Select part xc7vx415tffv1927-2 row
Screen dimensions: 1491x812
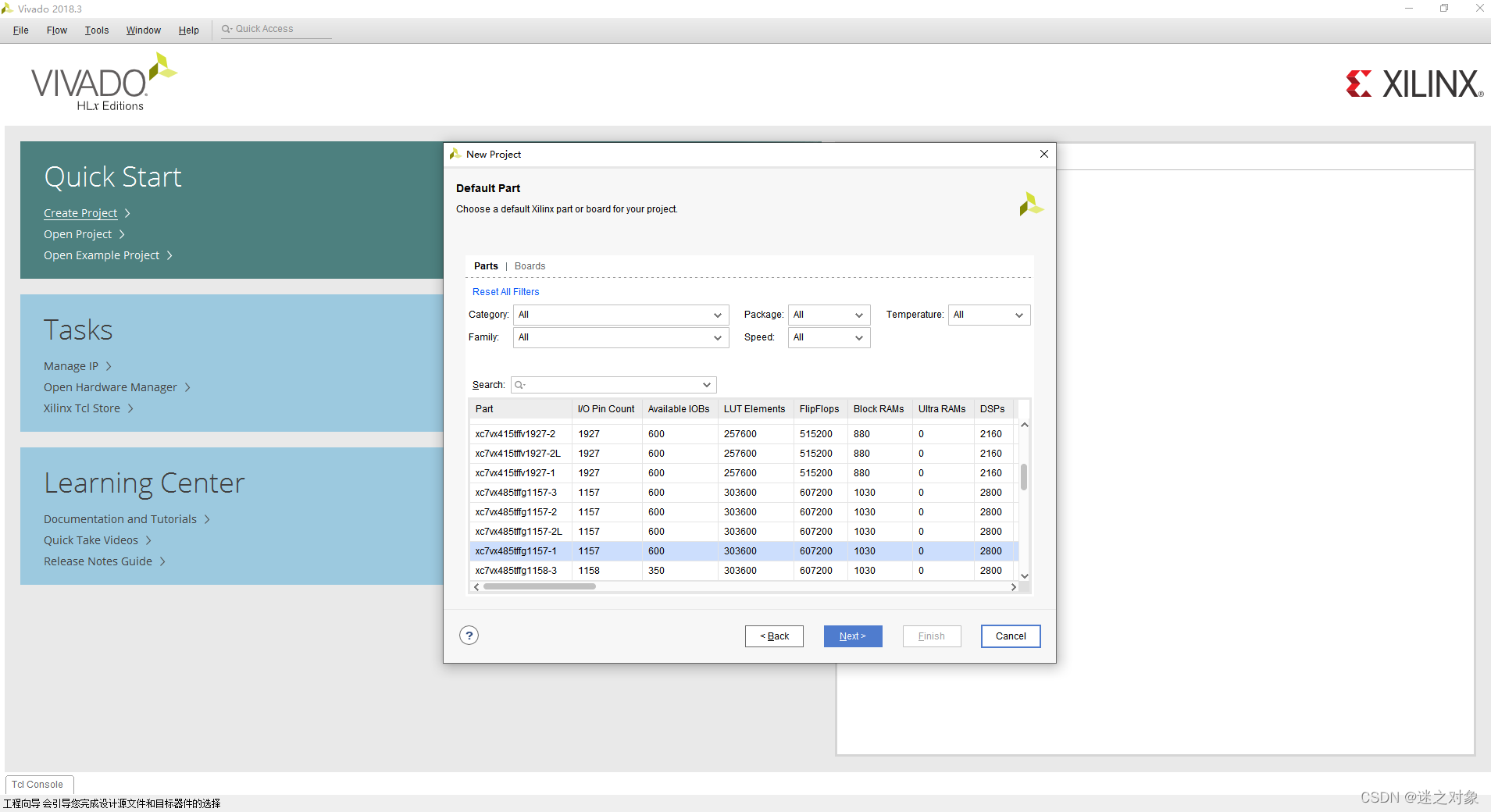pyautogui.click(x=744, y=434)
